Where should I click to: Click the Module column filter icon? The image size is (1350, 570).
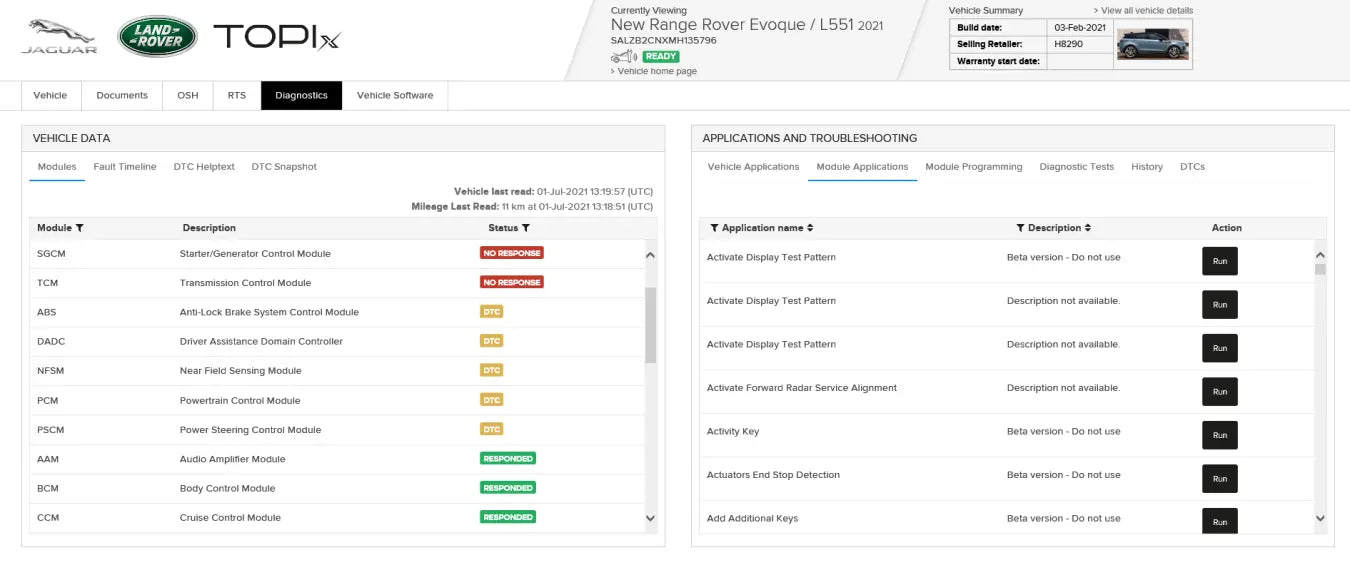click(x=80, y=228)
